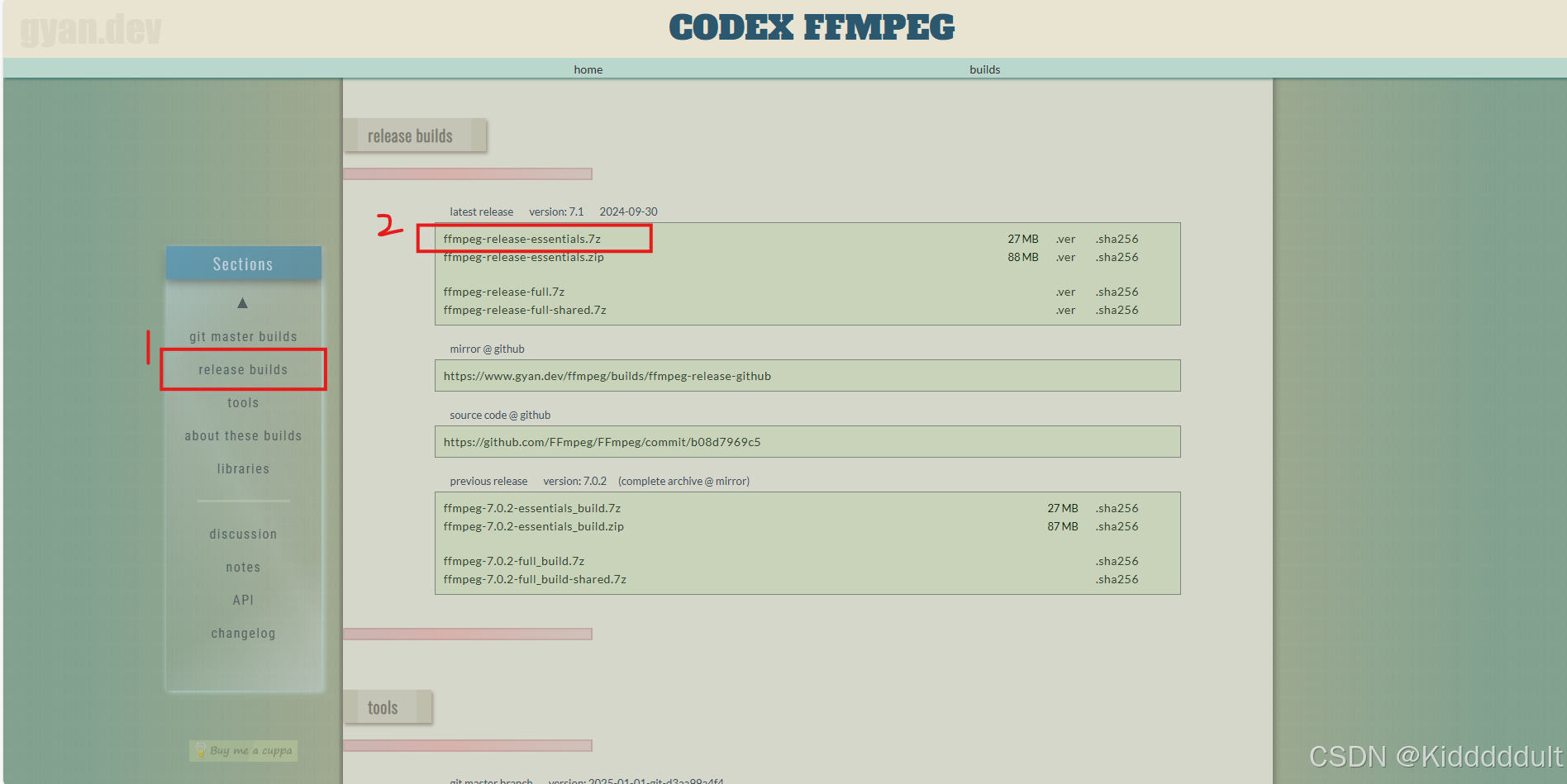Screen dimensions: 1567x784
Task: Open the home navigation tab
Action: (x=588, y=69)
